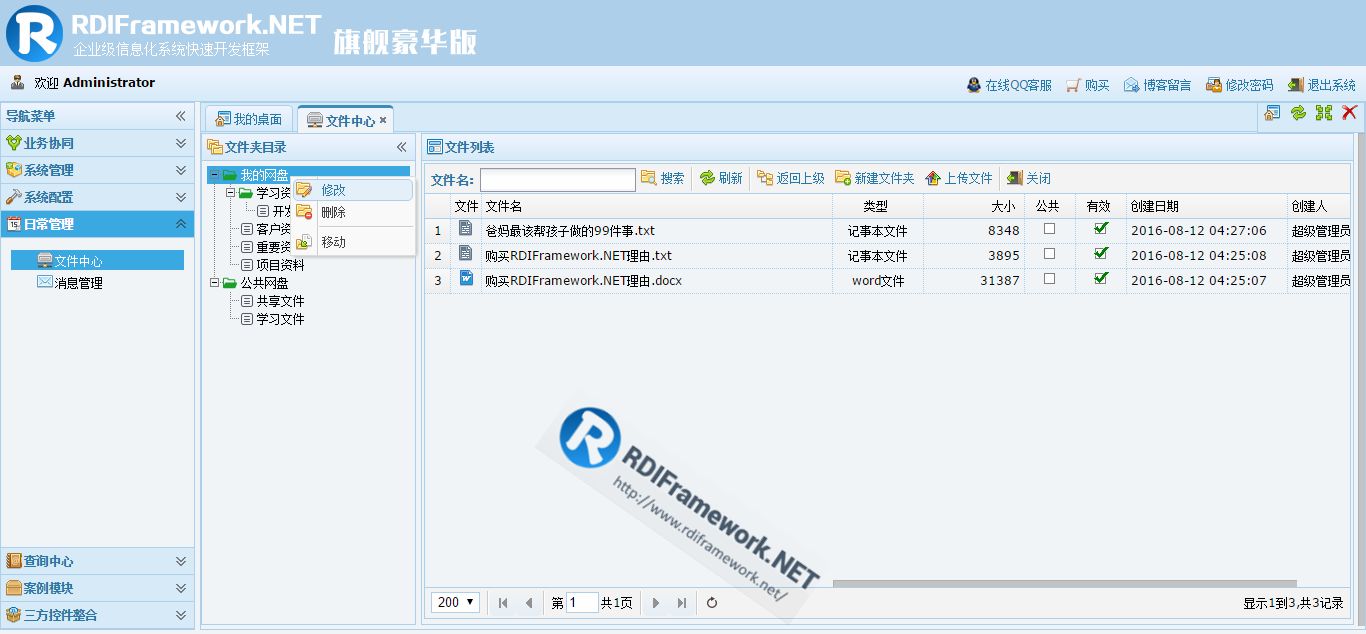
Task: Click the 刷新 refresh button
Action: pos(721,178)
